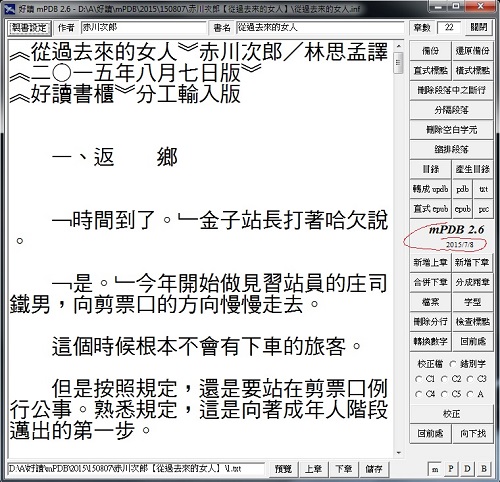Toggle the B mode button
The width and height of the screenshot is (500, 482).
[484, 469]
